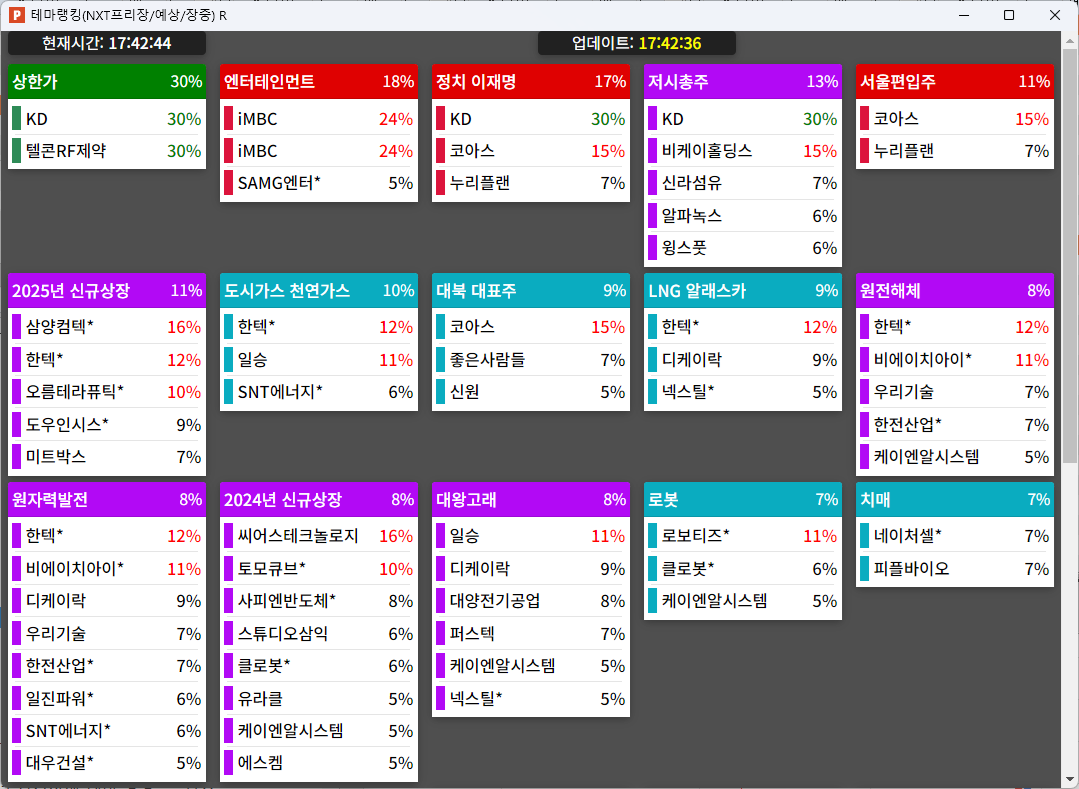The width and height of the screenshot is (1079, 789).
Task: Select the 상한가 30% theme header
Action: click(x=107, y=82)
